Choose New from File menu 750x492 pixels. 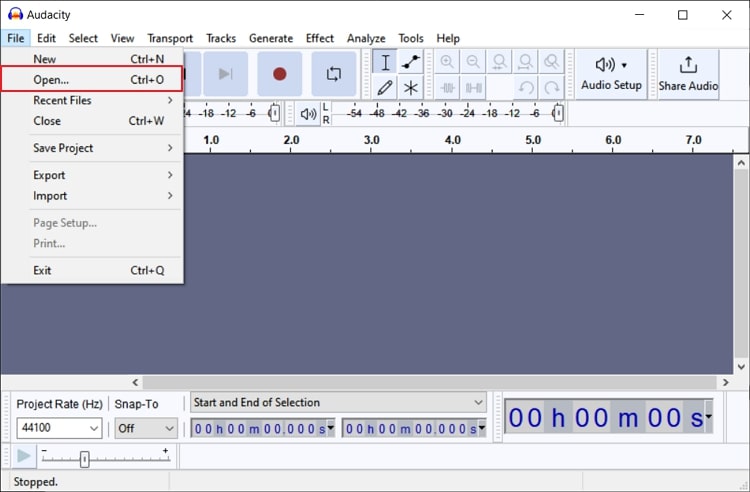click(x=92, y=59)
